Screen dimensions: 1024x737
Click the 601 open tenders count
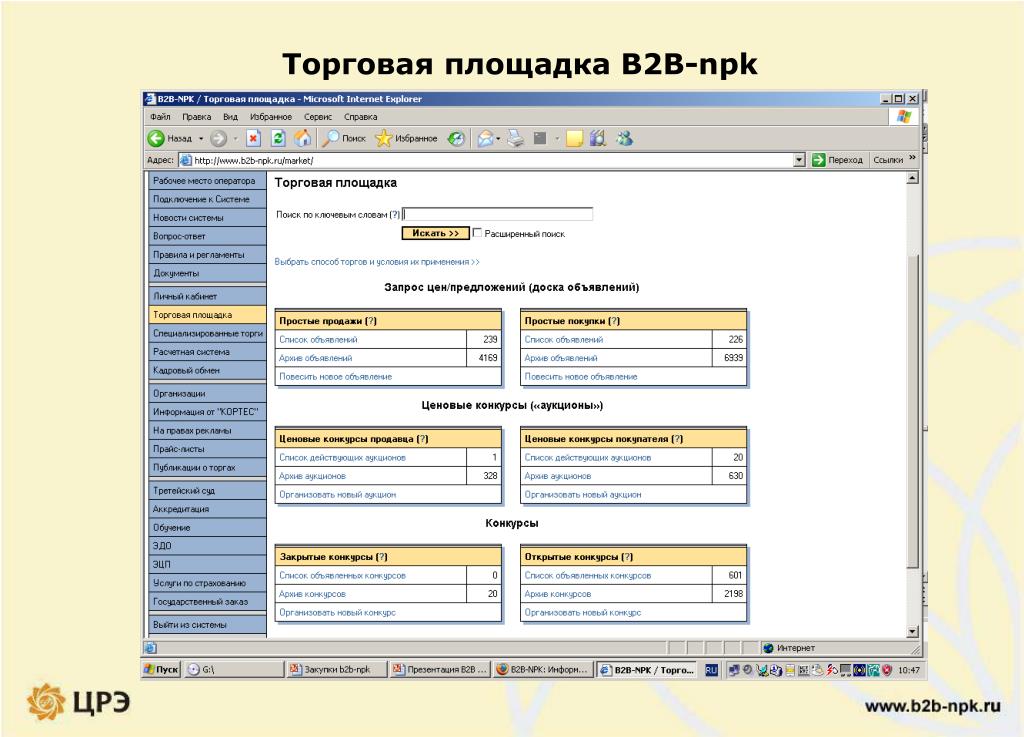729,576
